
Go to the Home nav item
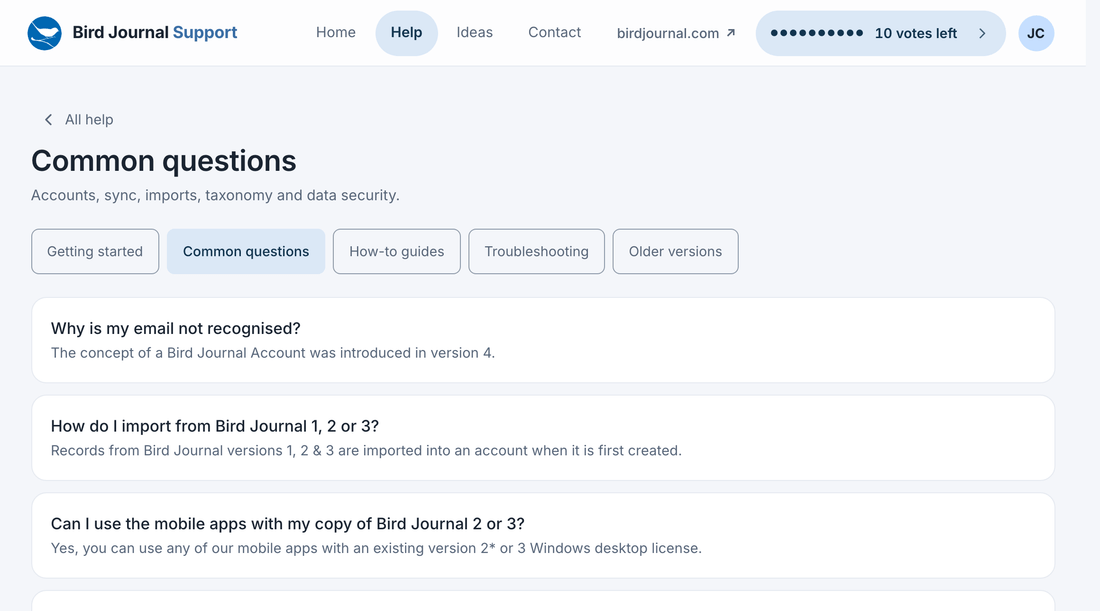[x=335, y=32]
